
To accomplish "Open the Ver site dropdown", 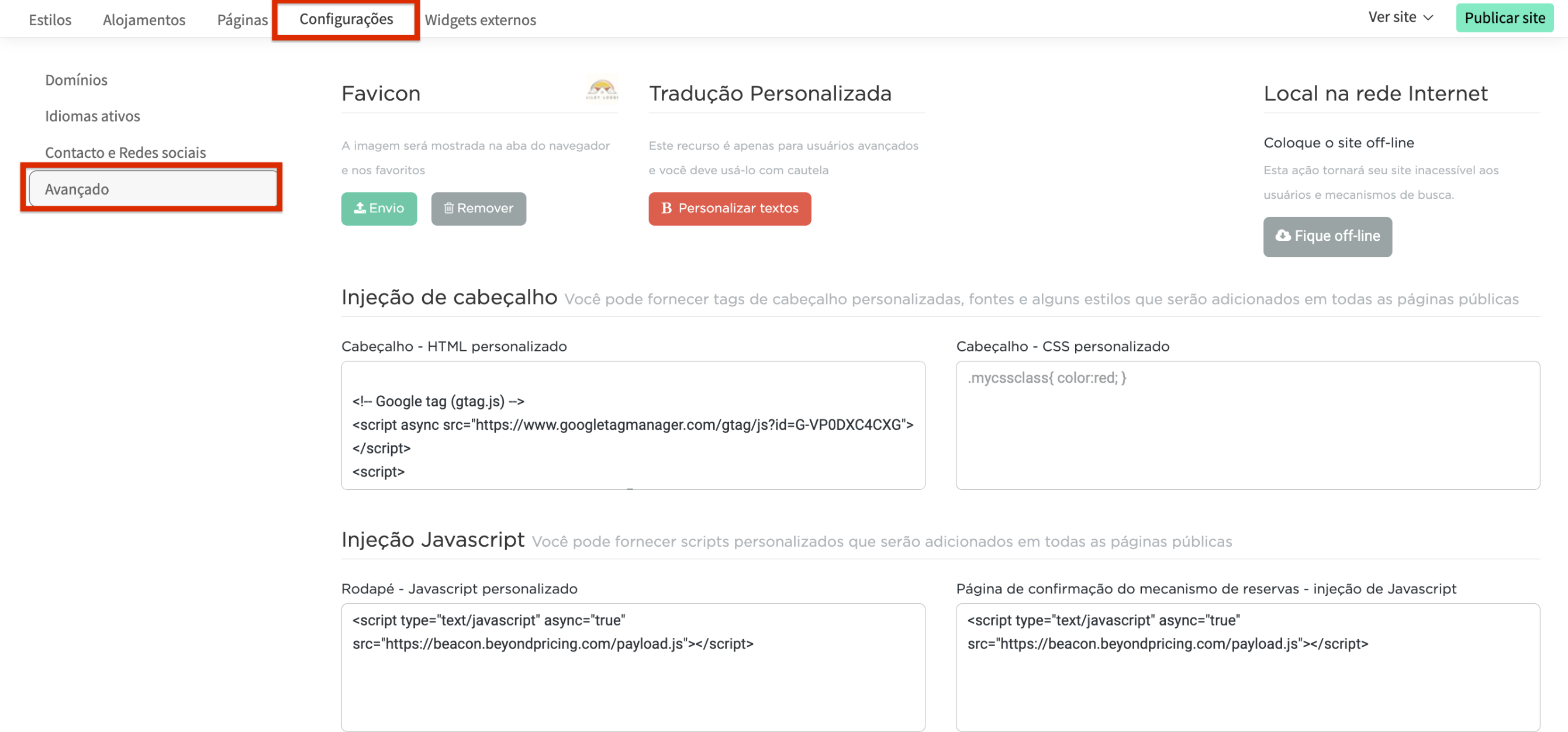I will click(x=1400, y=18).
